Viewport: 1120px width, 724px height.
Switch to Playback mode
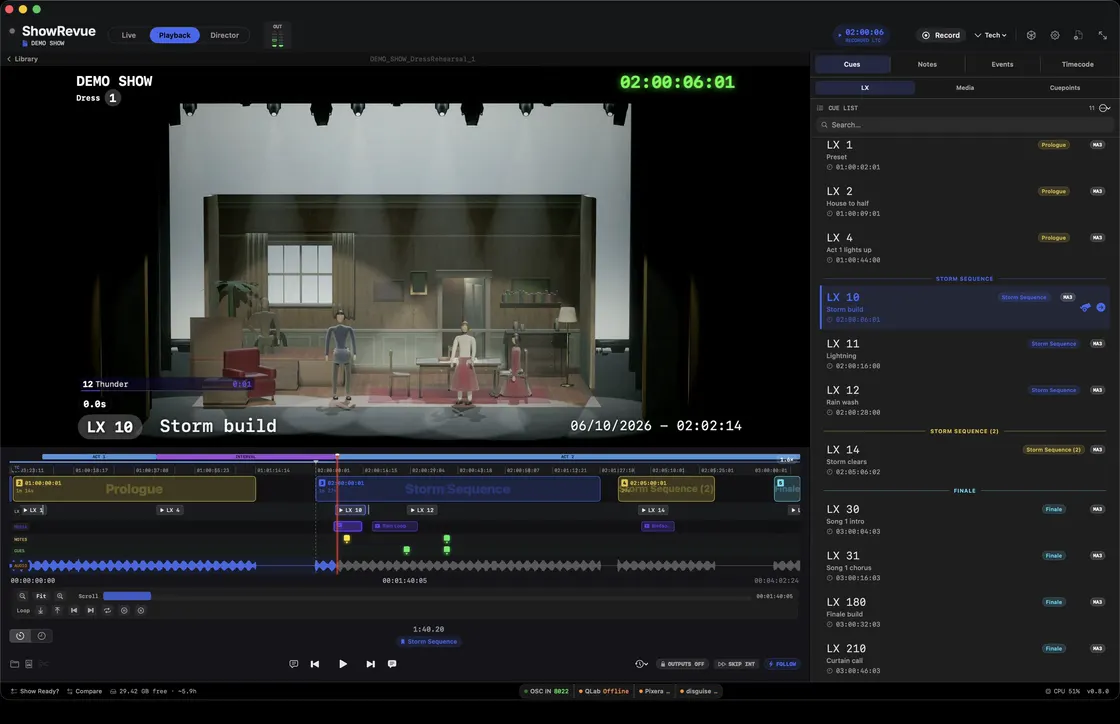pos(174,35)
